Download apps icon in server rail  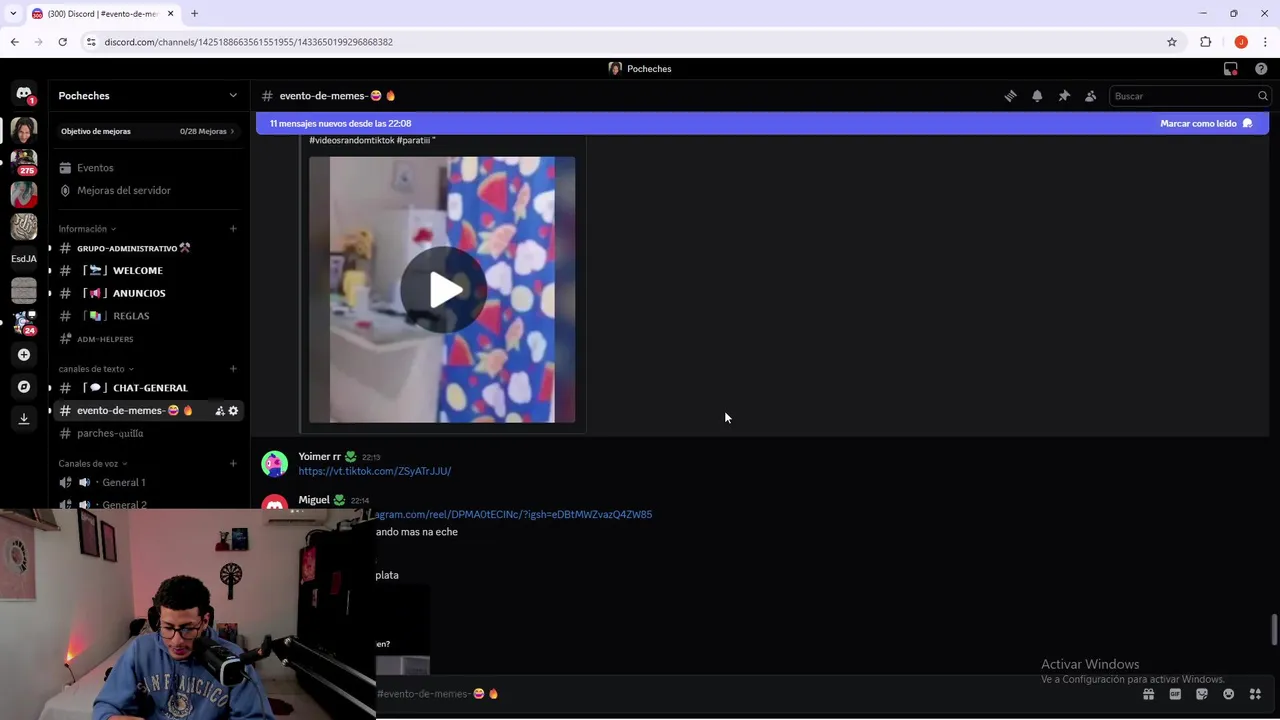click(x=24, y=419)
